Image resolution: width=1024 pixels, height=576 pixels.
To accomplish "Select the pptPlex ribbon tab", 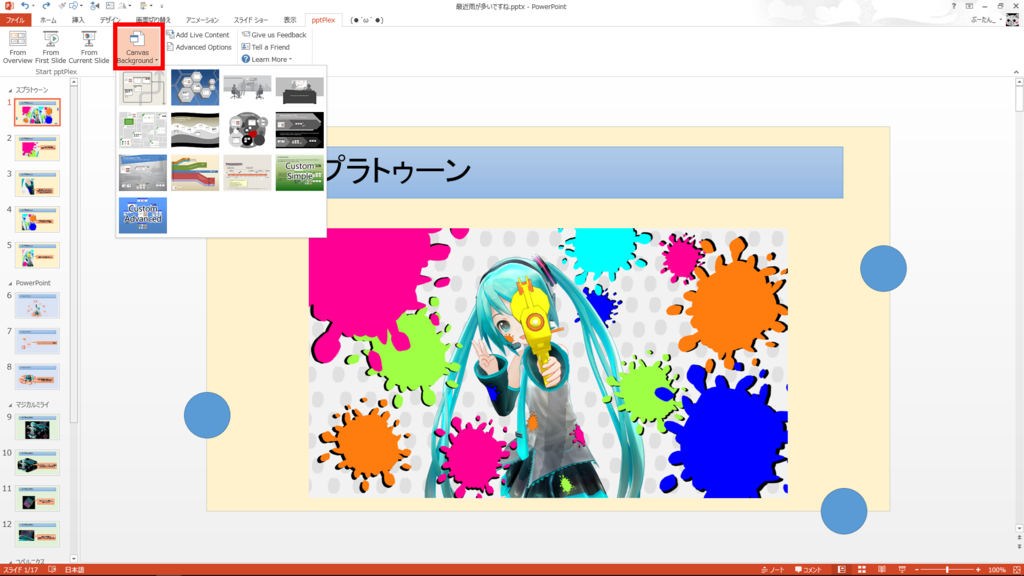I will (323, 20).
